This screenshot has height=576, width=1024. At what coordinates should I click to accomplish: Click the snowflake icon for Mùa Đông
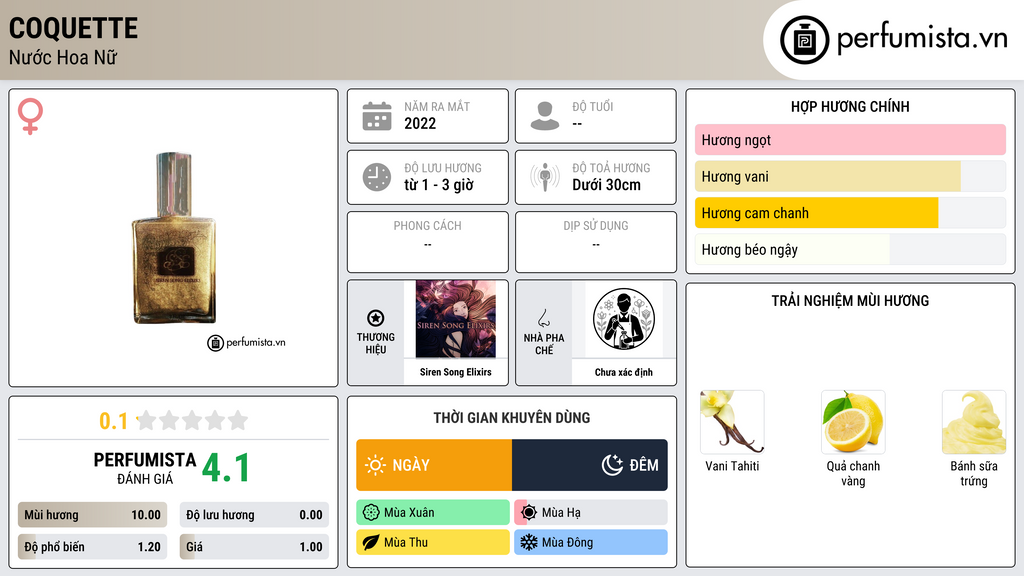(529, 542)
